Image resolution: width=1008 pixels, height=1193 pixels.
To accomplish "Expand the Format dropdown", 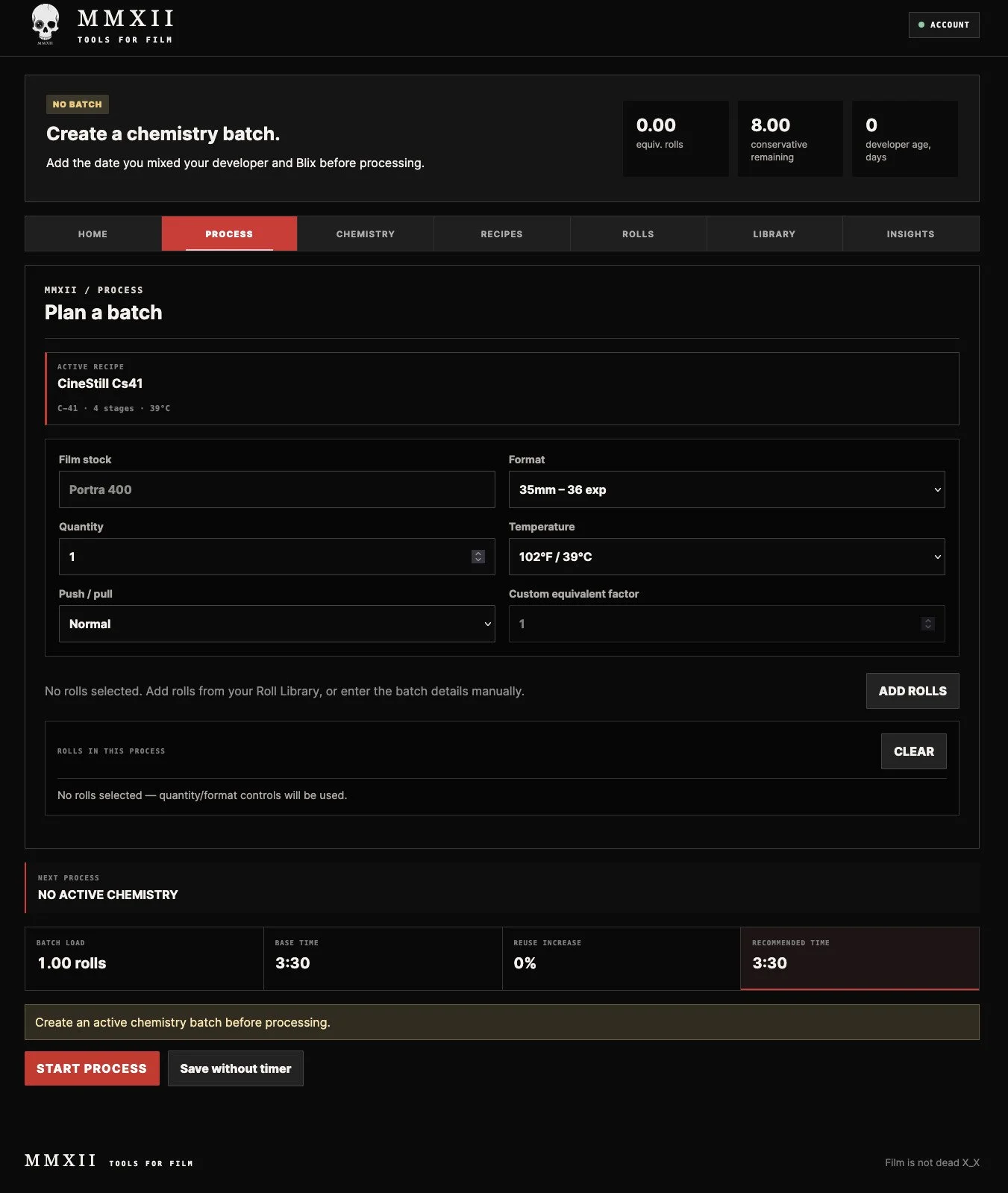I will click(x=727, y=489).
